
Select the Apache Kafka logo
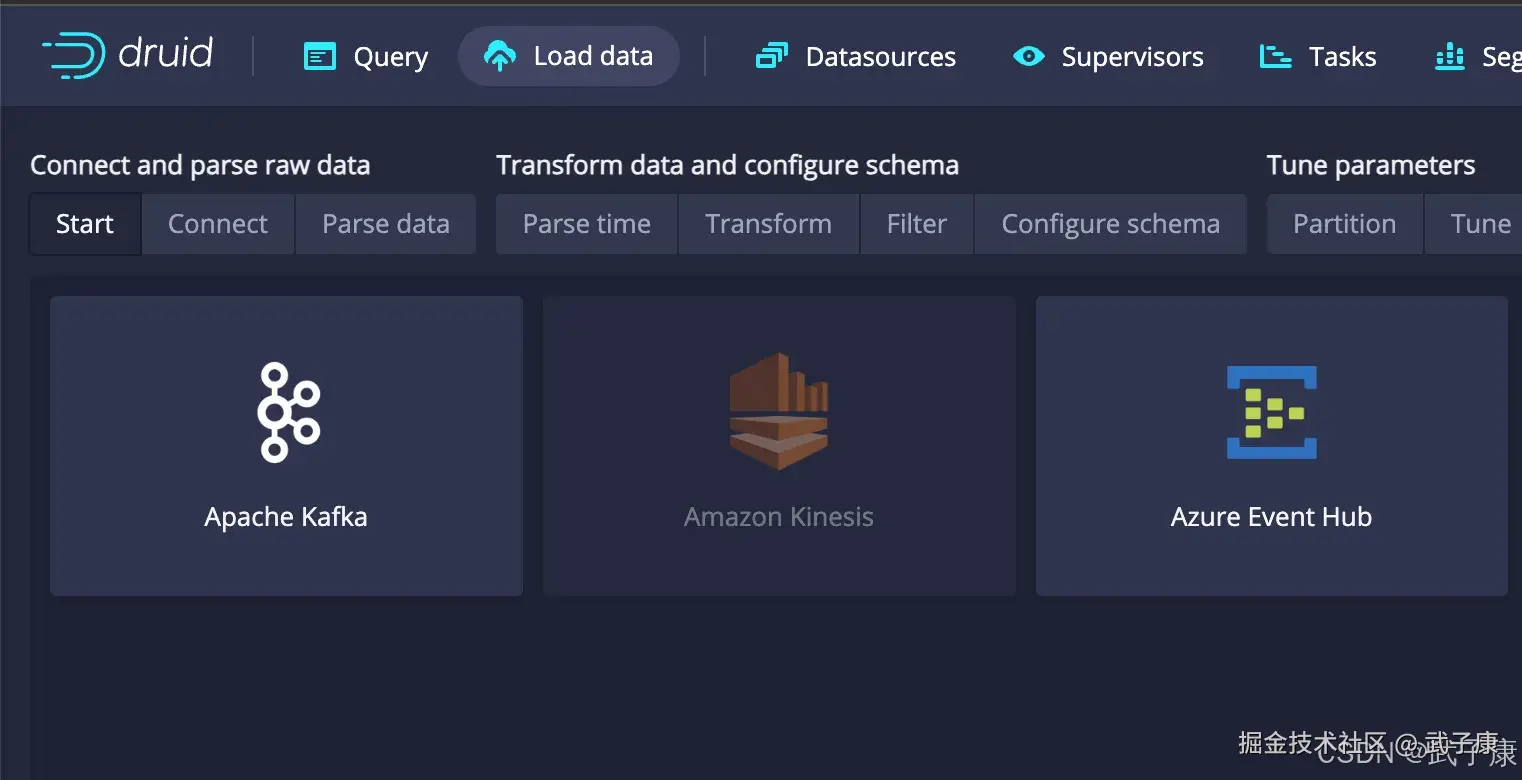click(287, 412)
